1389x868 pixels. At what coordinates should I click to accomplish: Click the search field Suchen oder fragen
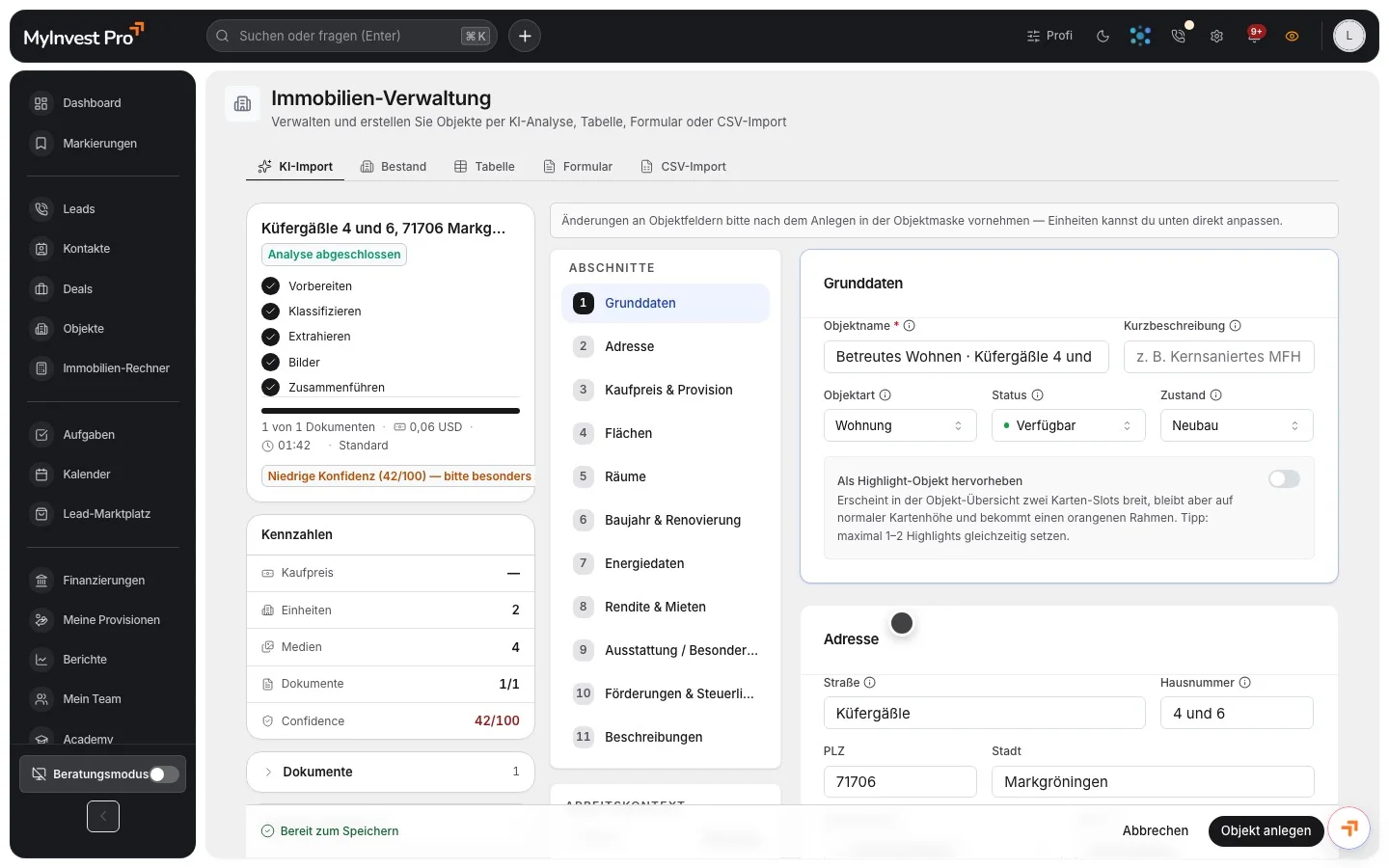pos(352,36)
